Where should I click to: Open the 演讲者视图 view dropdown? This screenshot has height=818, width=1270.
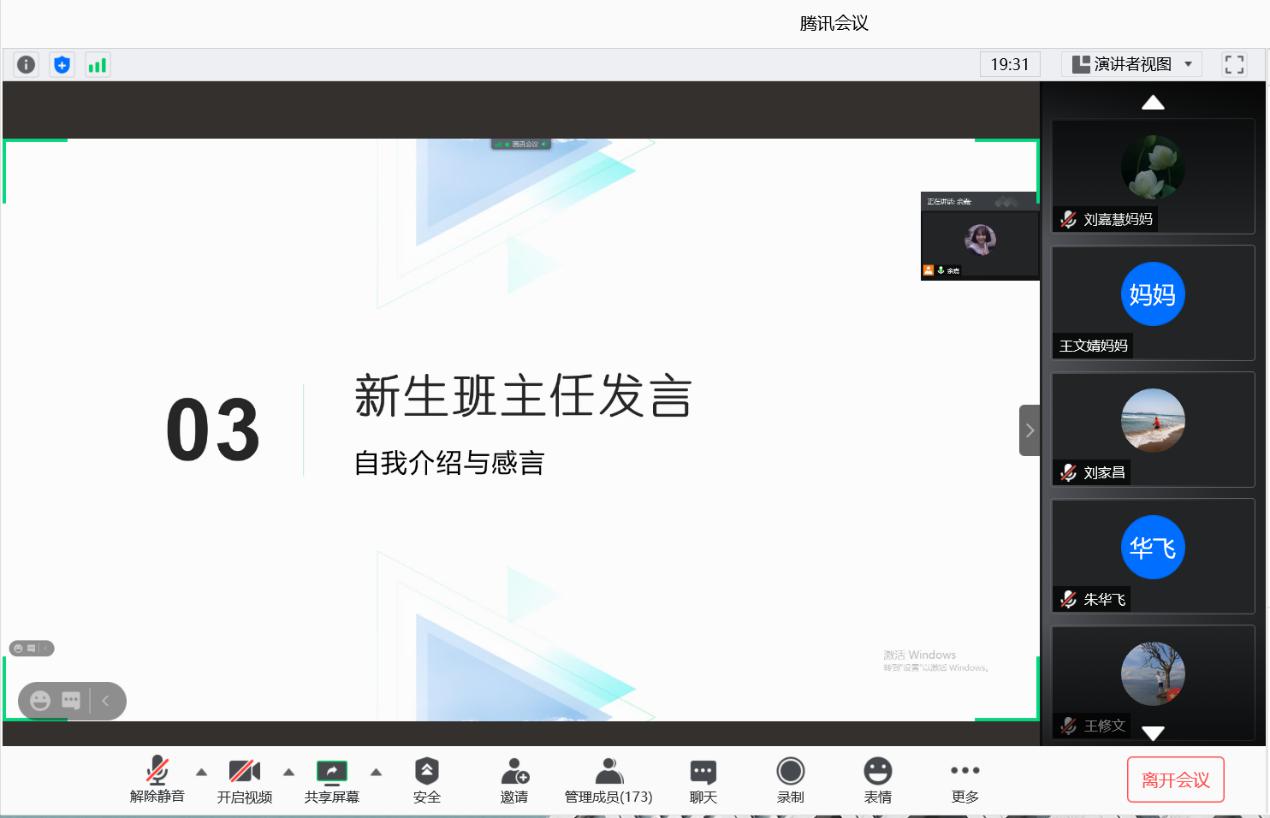1131,65
